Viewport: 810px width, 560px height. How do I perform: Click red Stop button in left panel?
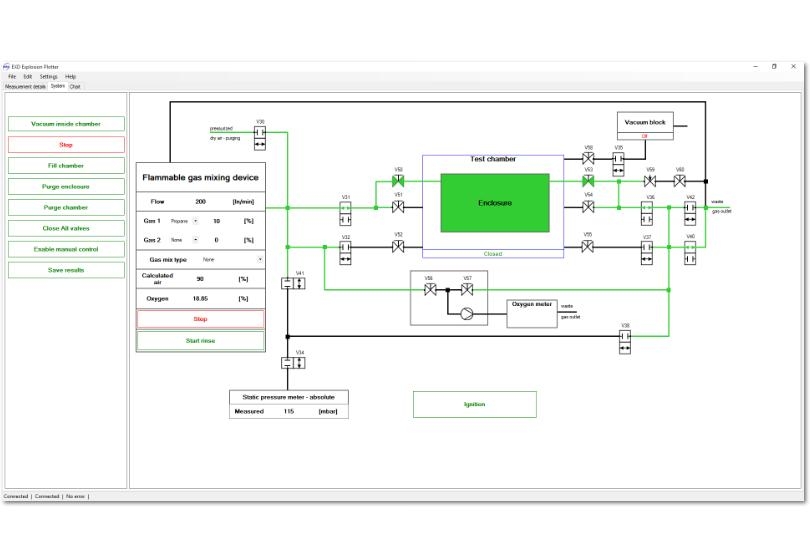(66, 145)
